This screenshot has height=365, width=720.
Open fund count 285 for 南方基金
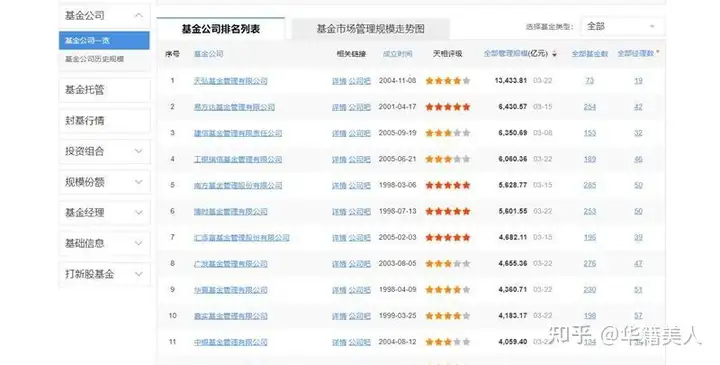coord(590,185)
